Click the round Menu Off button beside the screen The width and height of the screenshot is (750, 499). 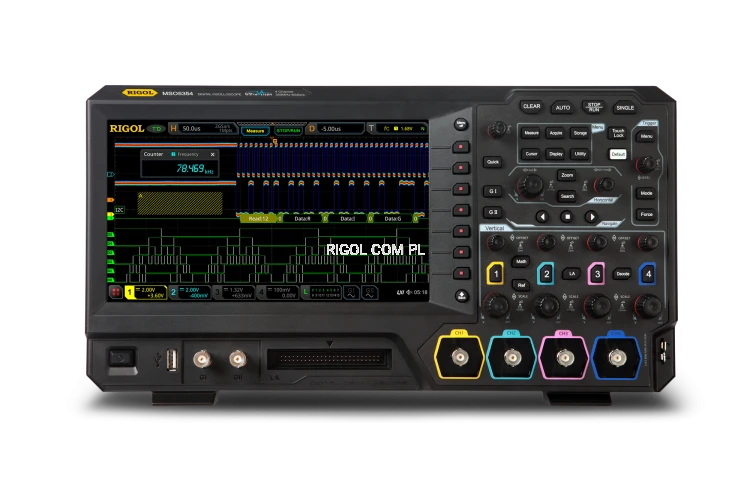click(x=461, y=124)
